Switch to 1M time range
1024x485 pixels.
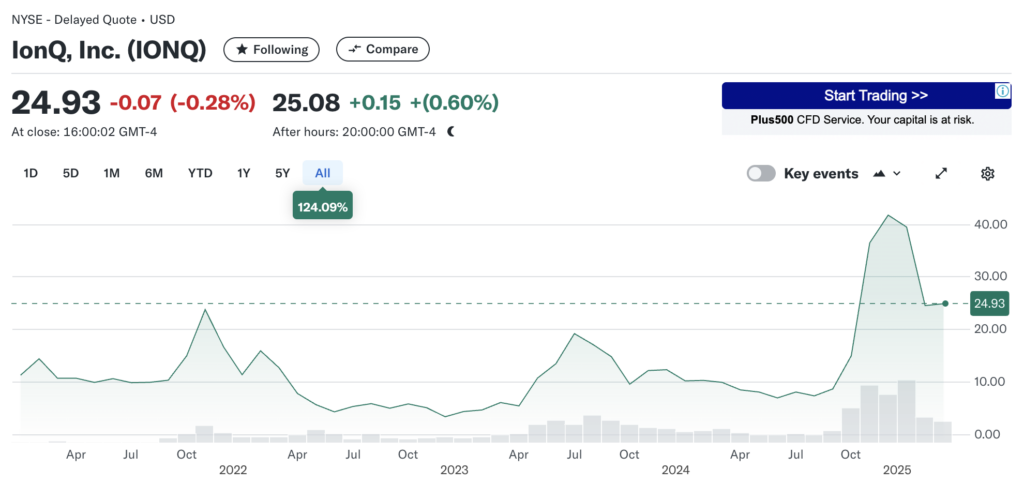[x=111, y=173]
